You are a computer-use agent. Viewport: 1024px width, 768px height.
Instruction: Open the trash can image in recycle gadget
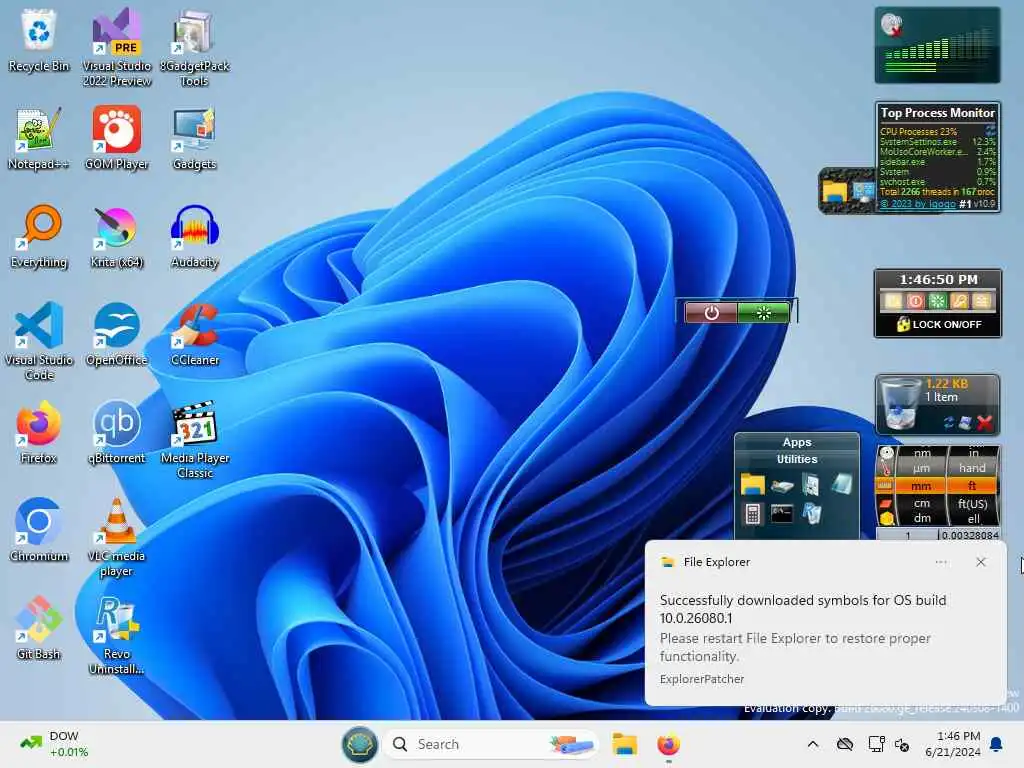tap(899, 404)
